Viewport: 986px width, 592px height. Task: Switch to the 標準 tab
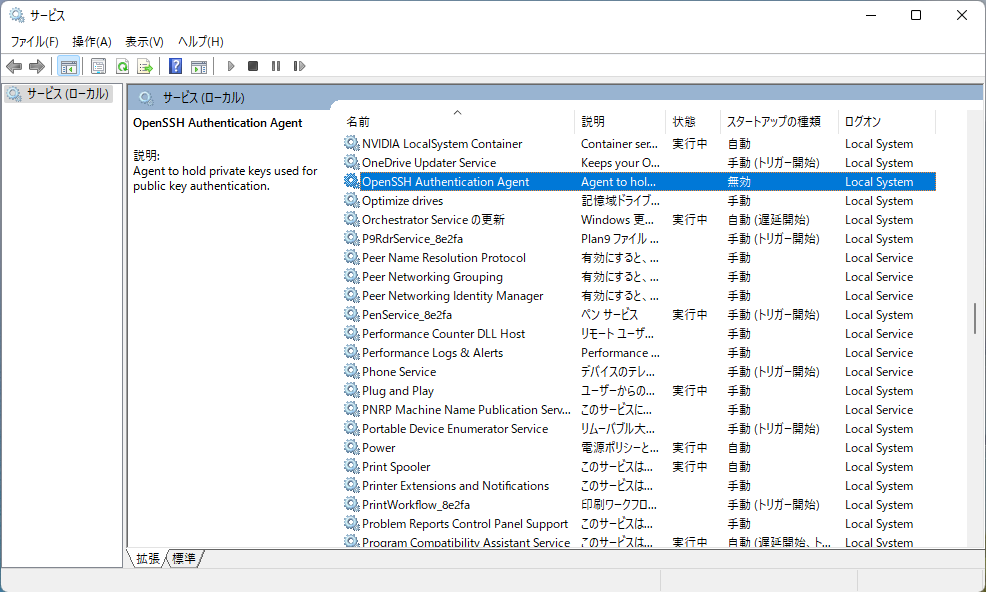click(x=183, y=559)
